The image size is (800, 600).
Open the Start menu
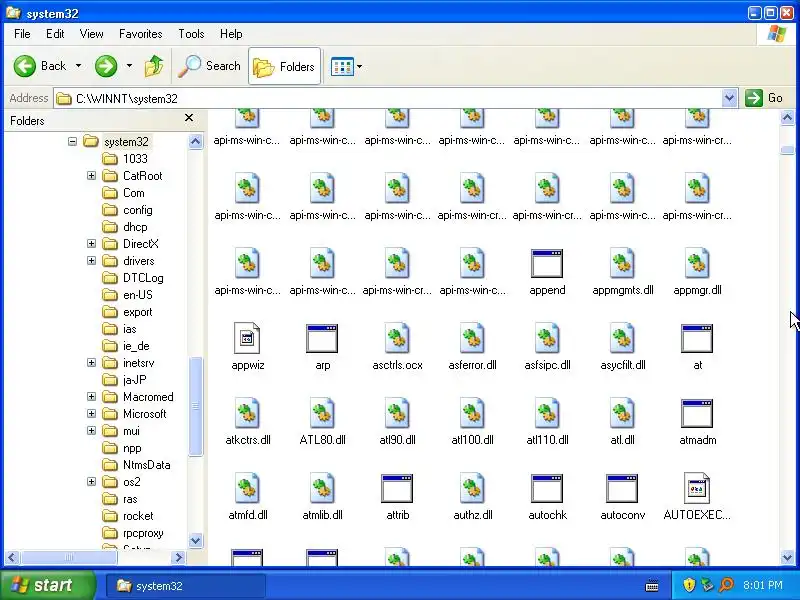coord(48,585)
